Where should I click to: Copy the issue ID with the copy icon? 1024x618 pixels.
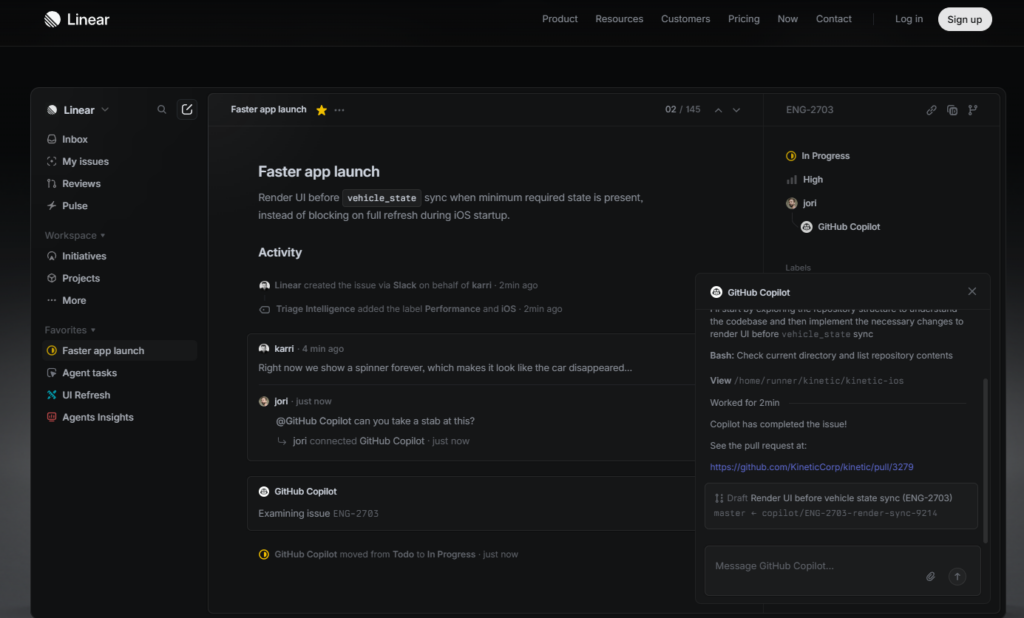[x=952, y=110]
